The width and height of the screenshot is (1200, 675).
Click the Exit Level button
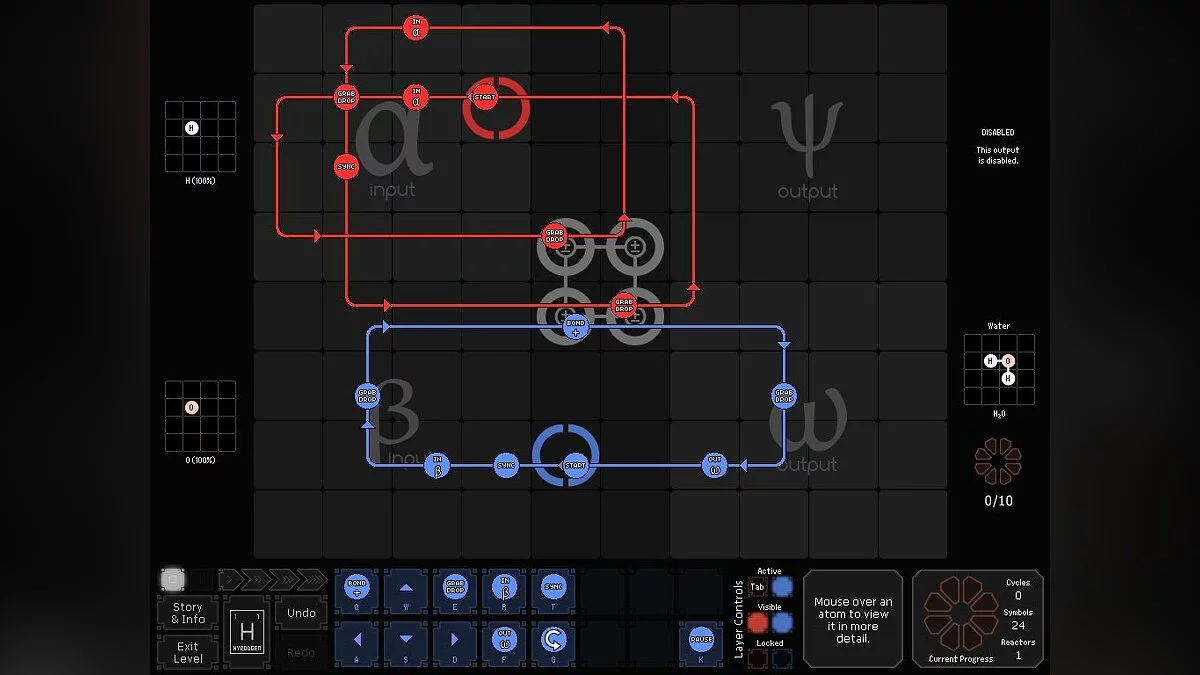187,652
